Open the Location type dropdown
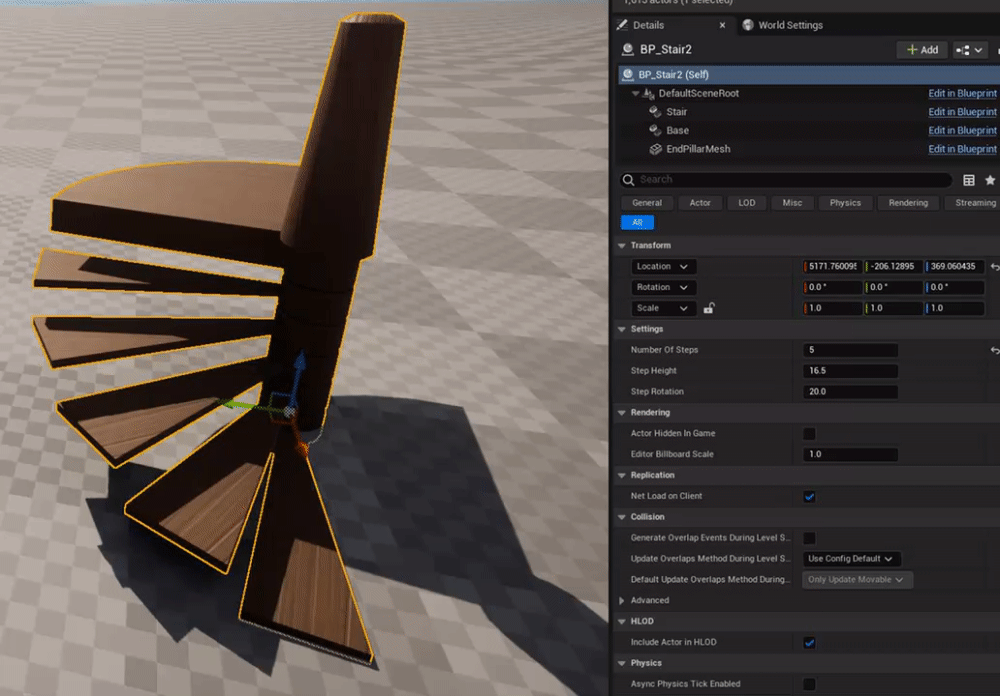Viewport: 1000px width, 696px height. [x=663, y=267]
